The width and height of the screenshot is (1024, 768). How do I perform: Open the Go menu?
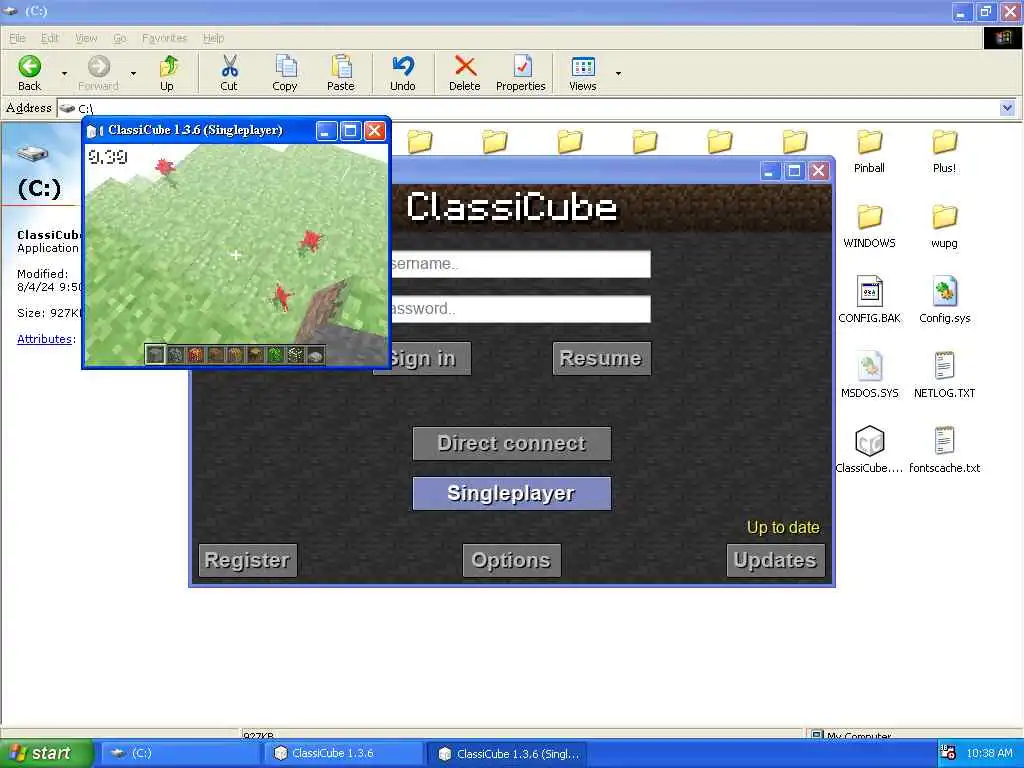pos(120,38)
